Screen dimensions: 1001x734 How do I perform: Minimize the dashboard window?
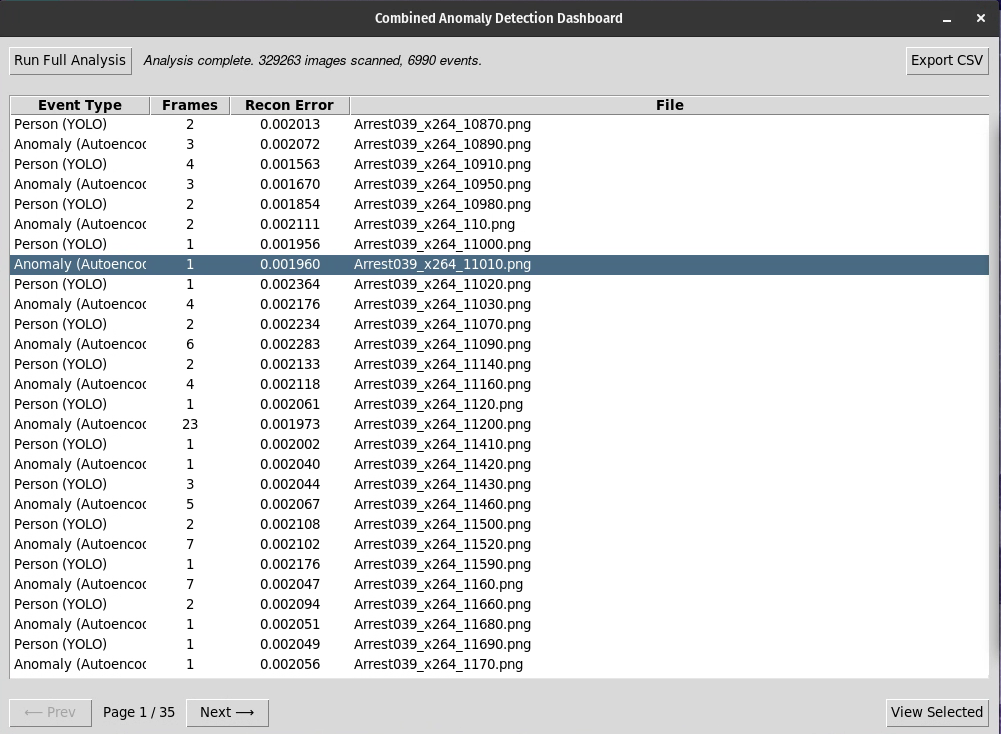(947, 18)
